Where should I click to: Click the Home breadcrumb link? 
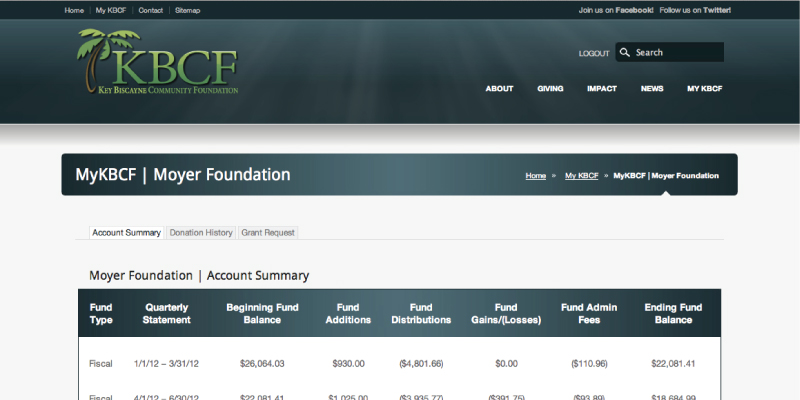536,176
